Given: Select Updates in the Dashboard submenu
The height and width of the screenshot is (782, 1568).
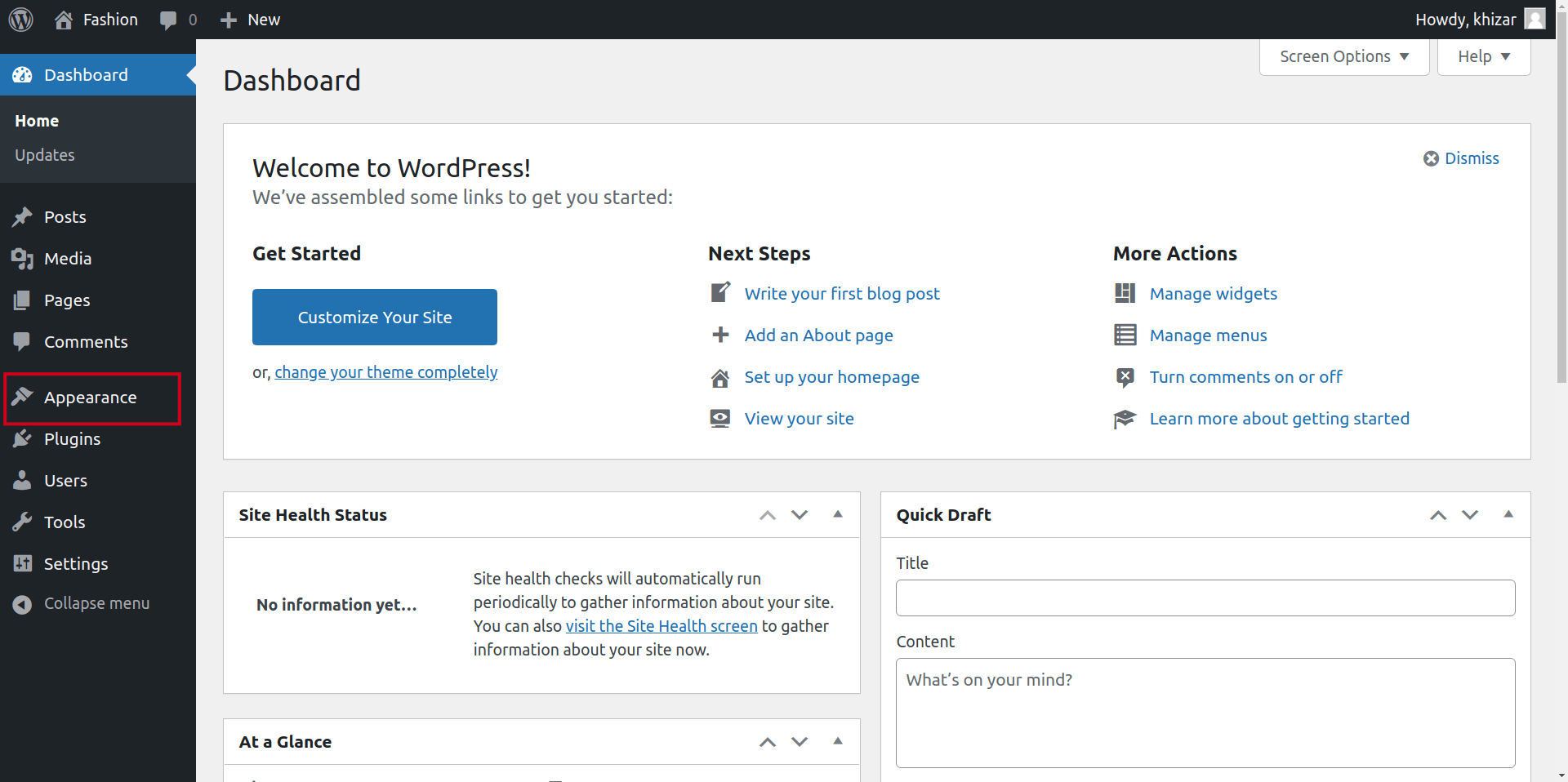Looking at the screenshot, I should click(x=45, y=155).
